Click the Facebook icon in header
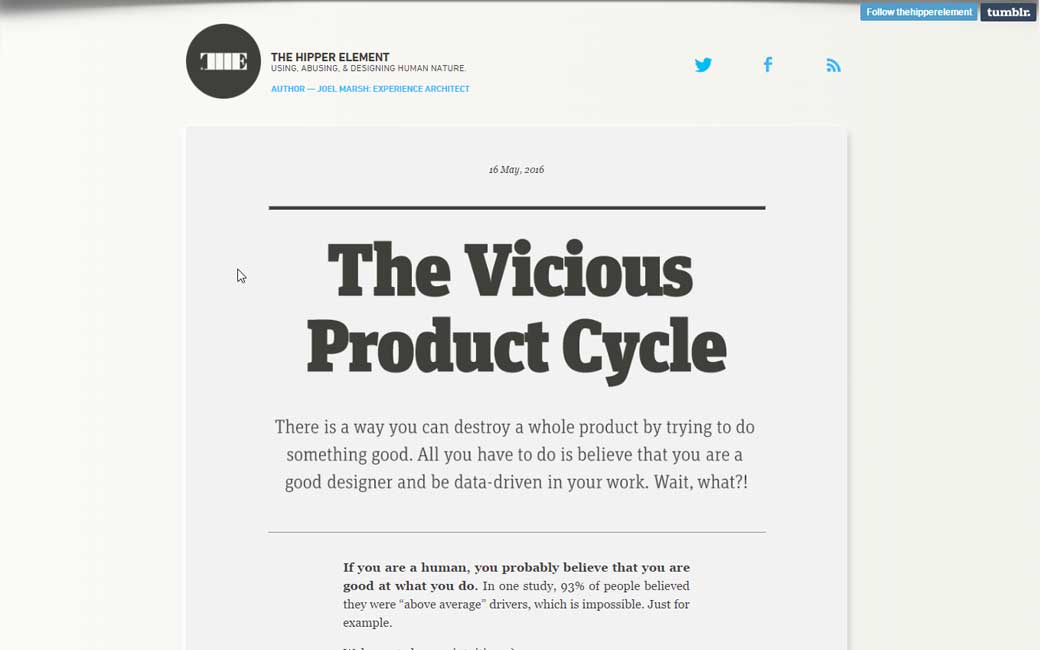1040x650 pixels. (x=768, y=65)
